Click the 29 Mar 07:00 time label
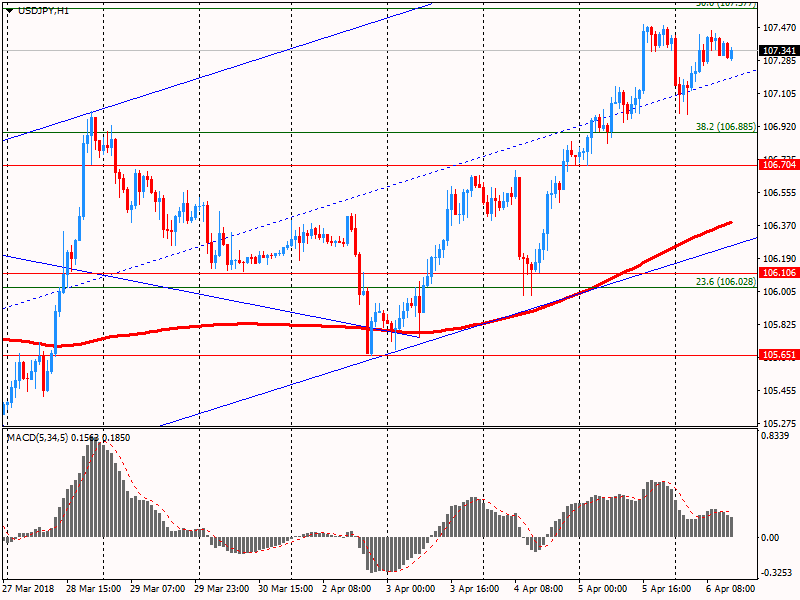 pos(158,589)
